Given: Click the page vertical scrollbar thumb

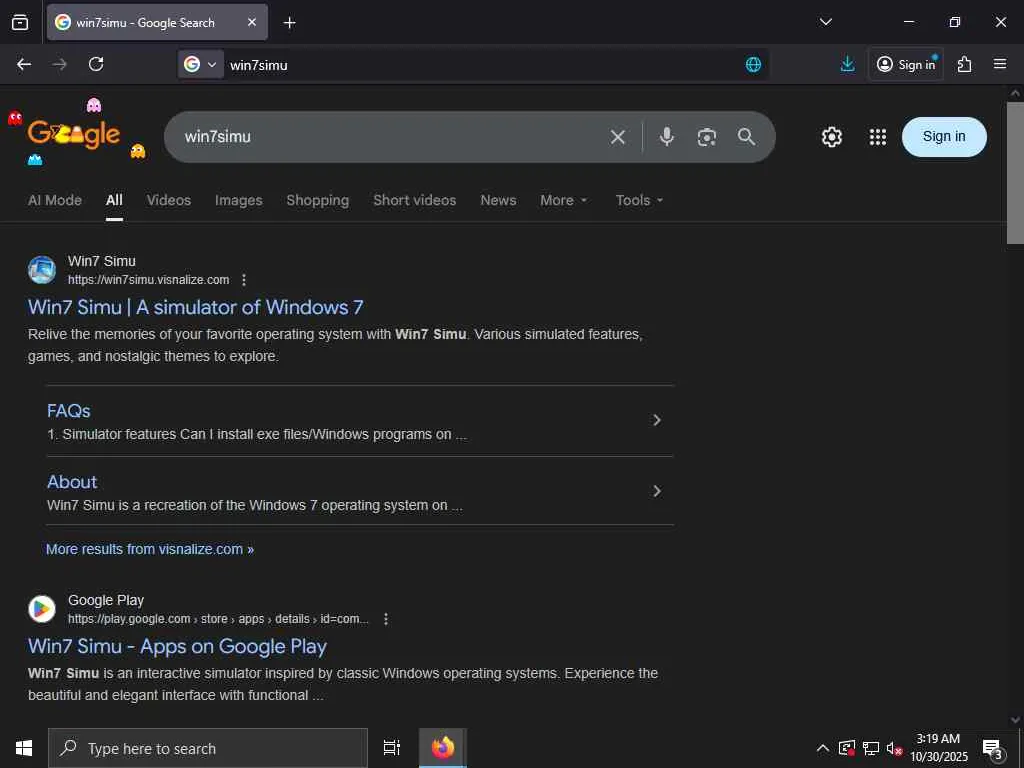Looking at the screenshot, I should point(1015,172).
